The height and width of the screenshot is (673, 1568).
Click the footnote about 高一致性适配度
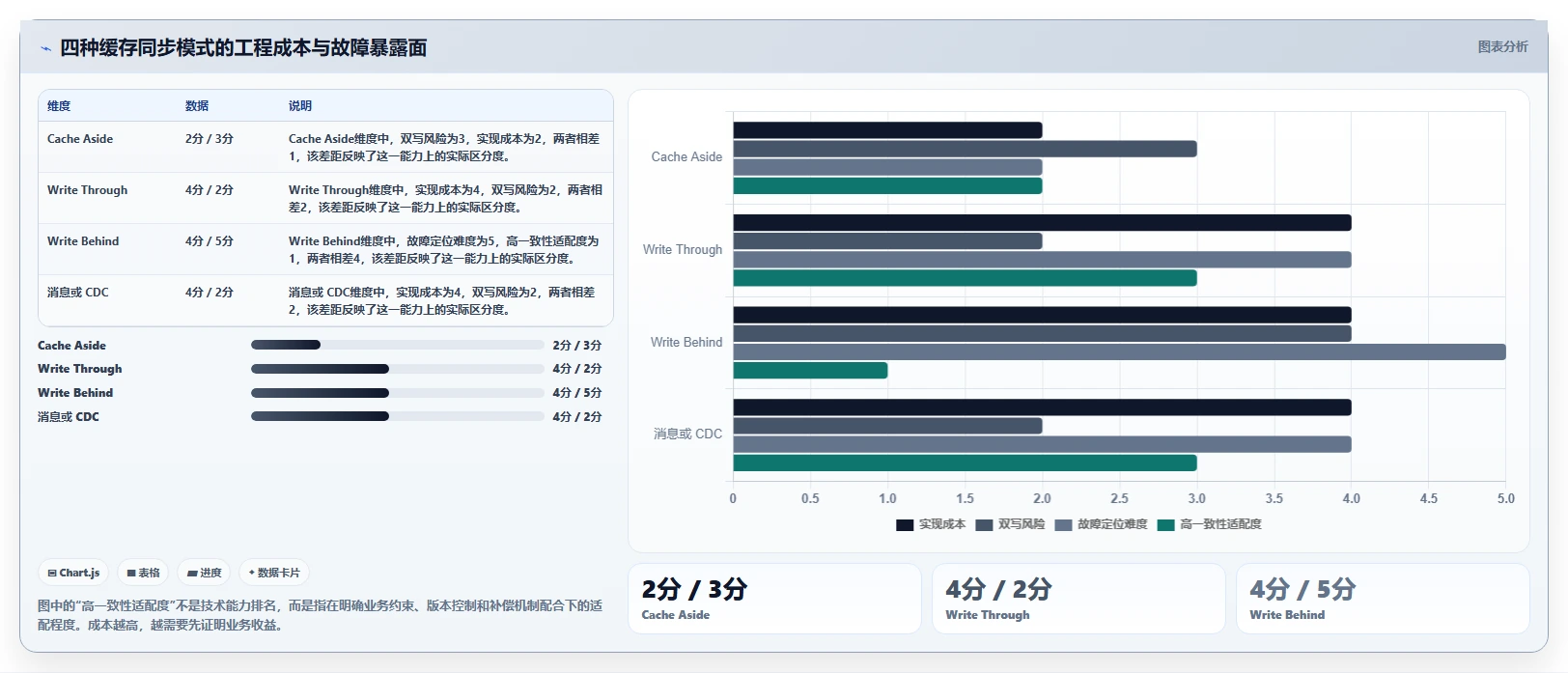coord(320,615)
